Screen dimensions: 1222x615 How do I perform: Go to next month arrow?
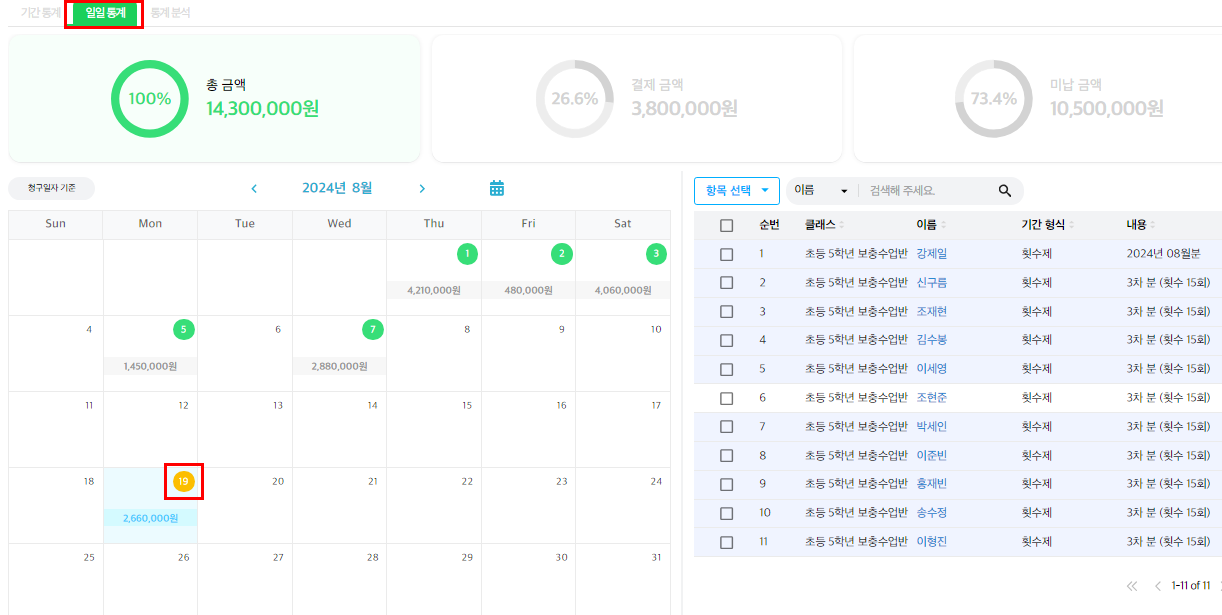coord(422,188)
